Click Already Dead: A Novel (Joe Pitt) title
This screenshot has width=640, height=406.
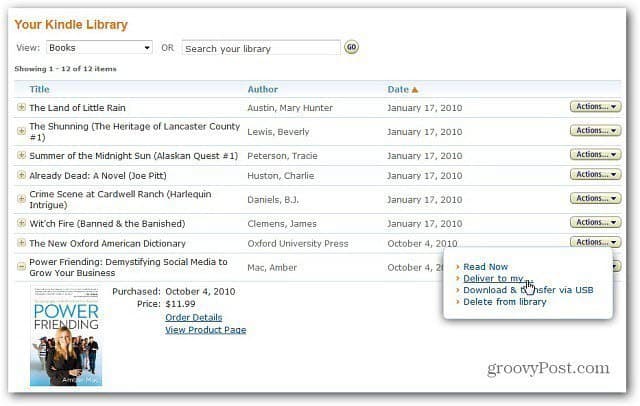98,176
